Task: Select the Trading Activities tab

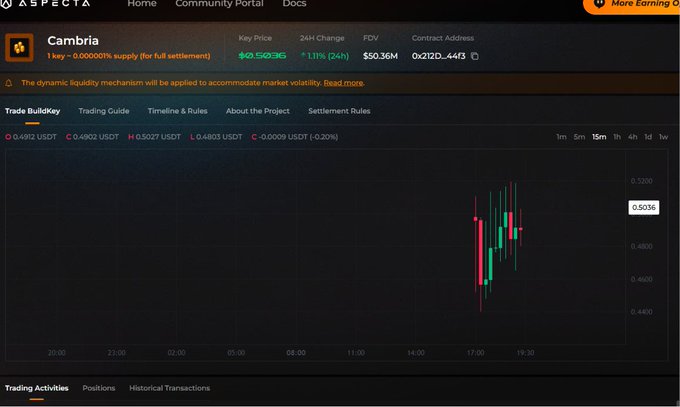Action: click(x=37, y=388)
